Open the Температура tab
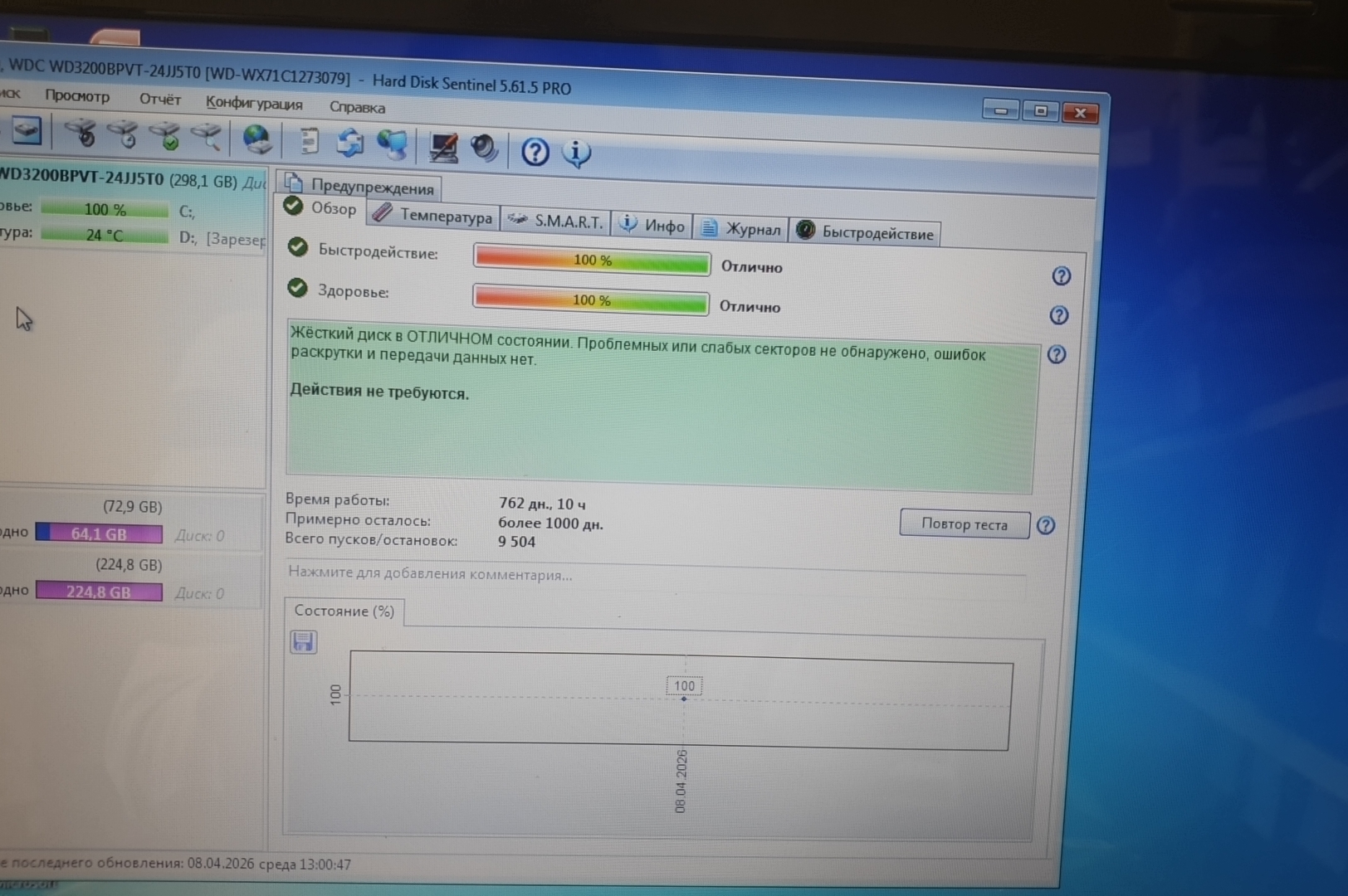The height and width of the screenshot is (896, 1348). coord(435,216)
